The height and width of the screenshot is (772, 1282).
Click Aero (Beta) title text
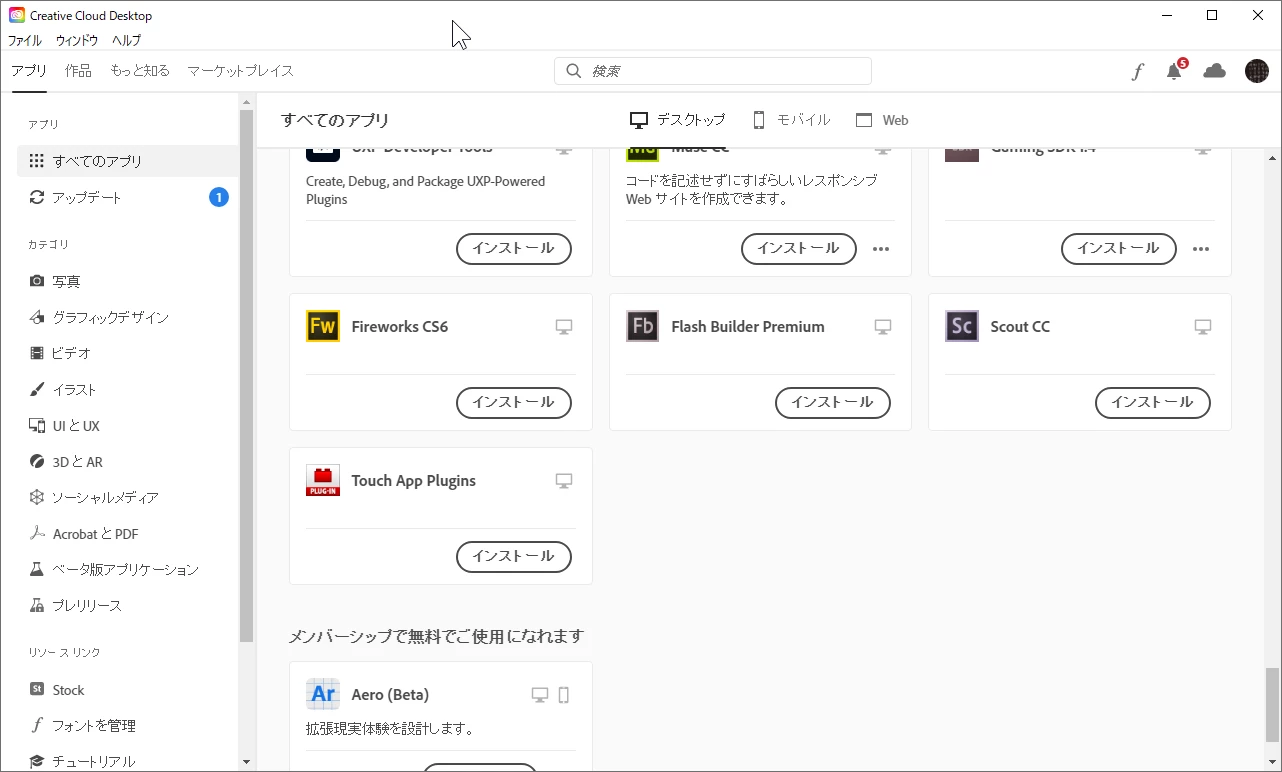390,695
